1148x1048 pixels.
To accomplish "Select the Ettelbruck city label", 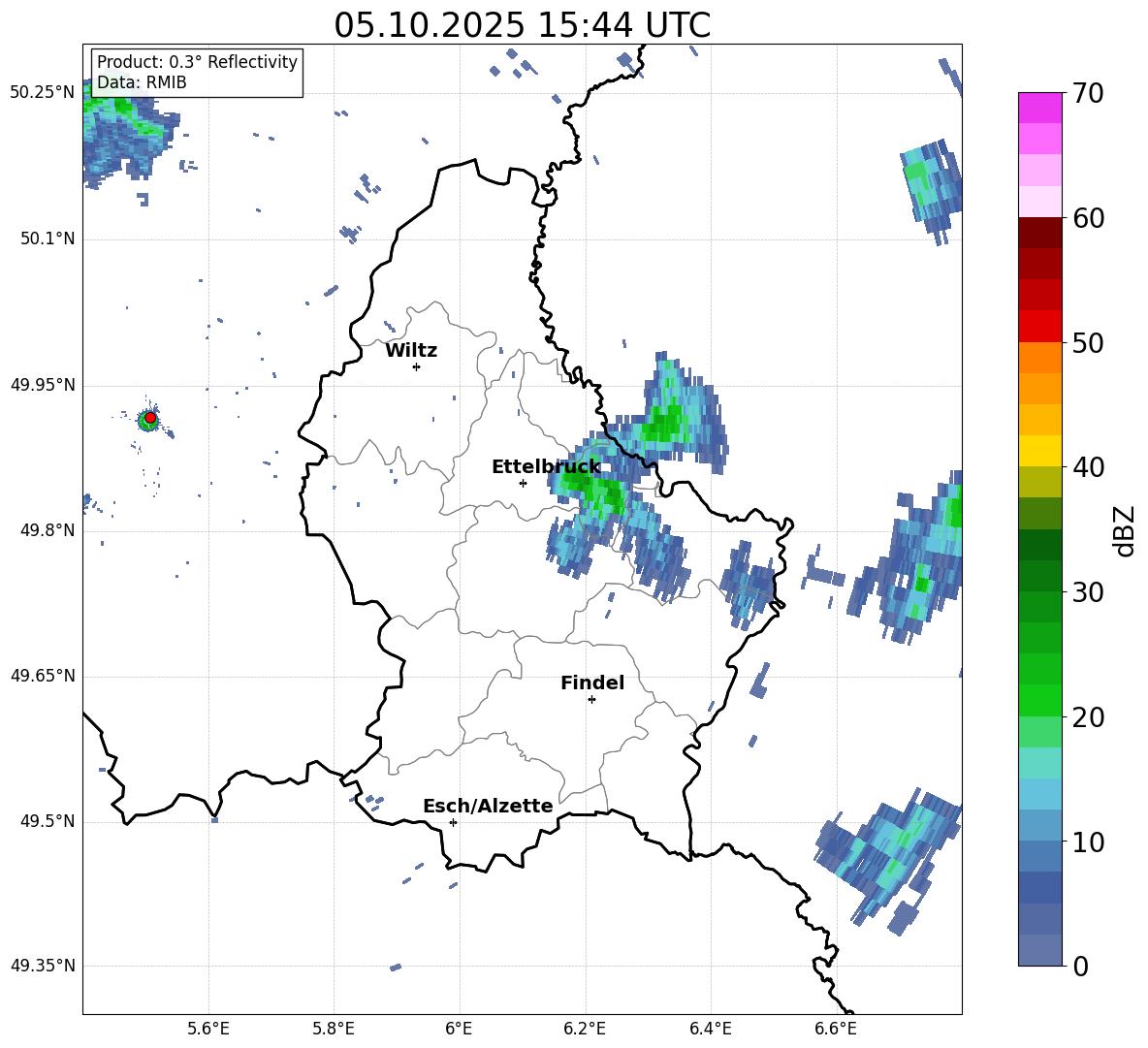I will click(x=546, y=467).
